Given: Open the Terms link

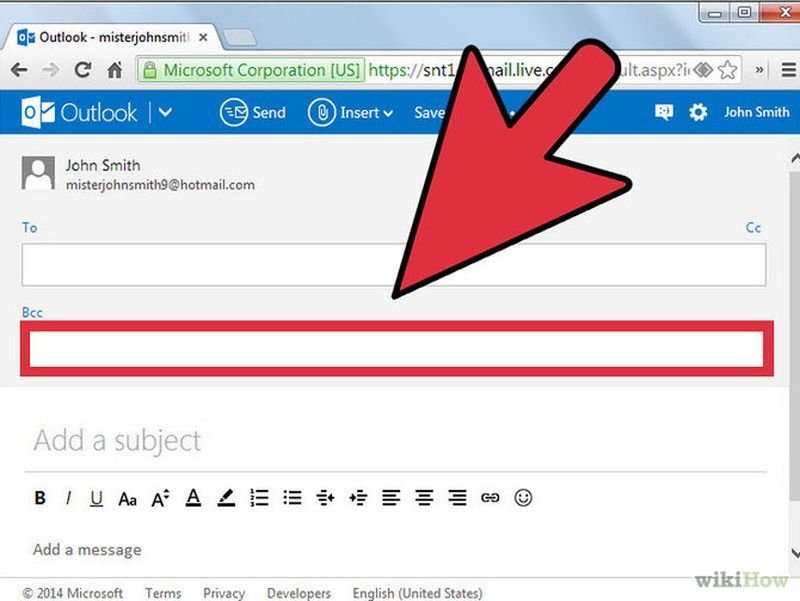Looking at the screenshot, I should 163,593.
